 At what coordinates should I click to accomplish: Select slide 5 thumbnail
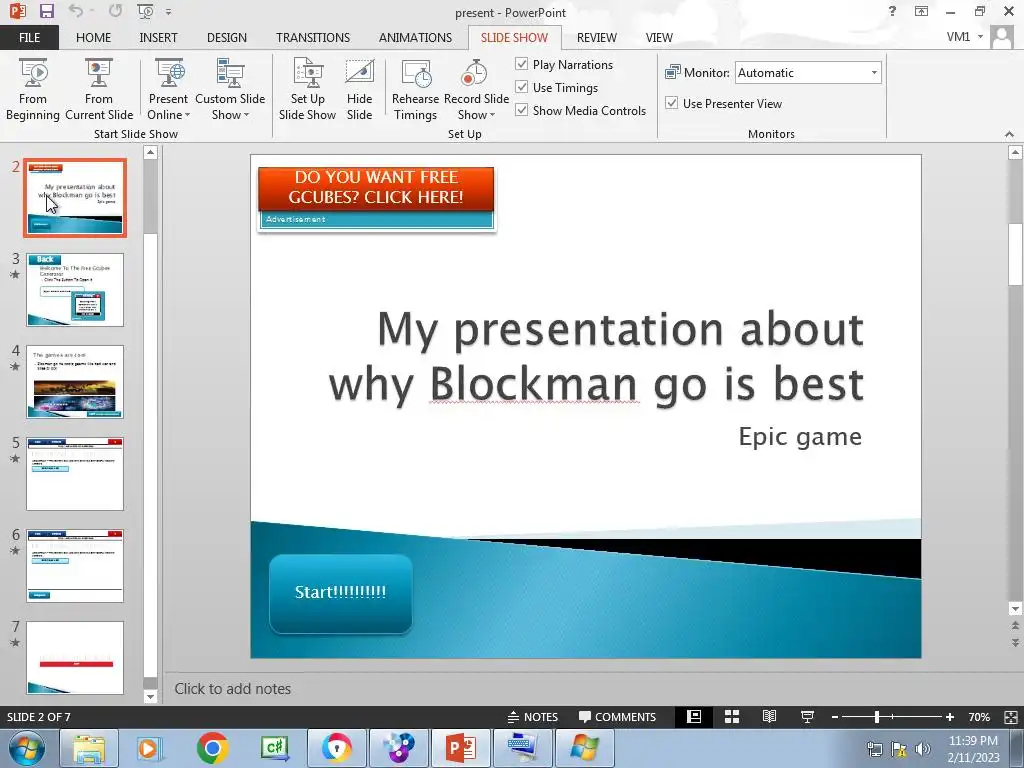tap(75, 474)
